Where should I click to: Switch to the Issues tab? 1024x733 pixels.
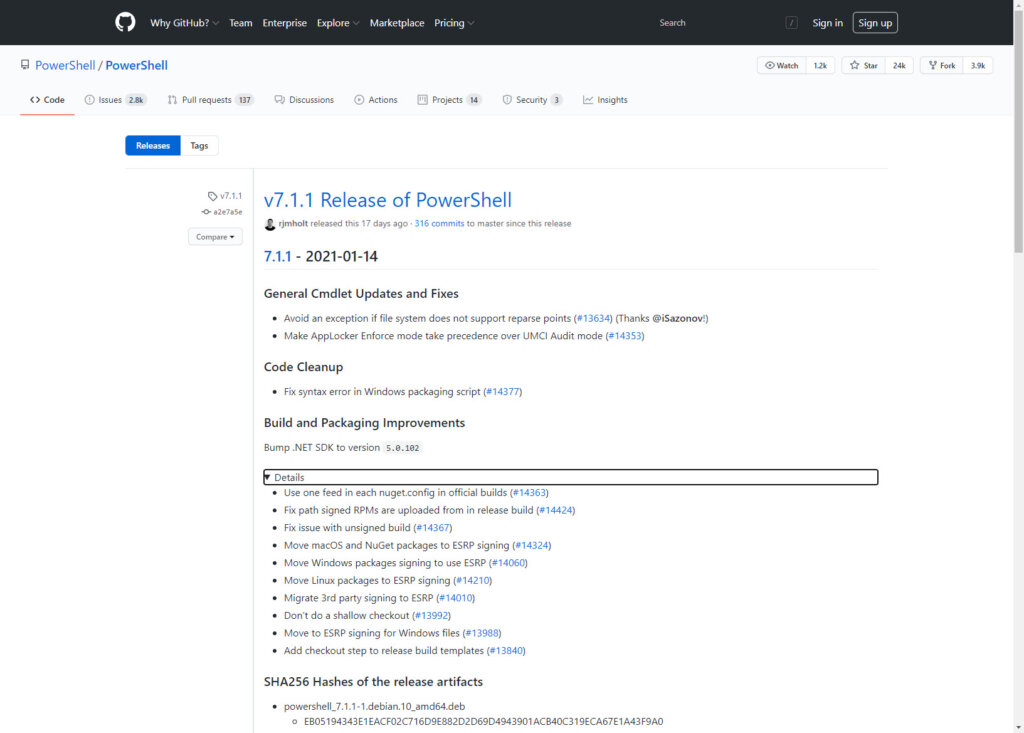point(115,100)
